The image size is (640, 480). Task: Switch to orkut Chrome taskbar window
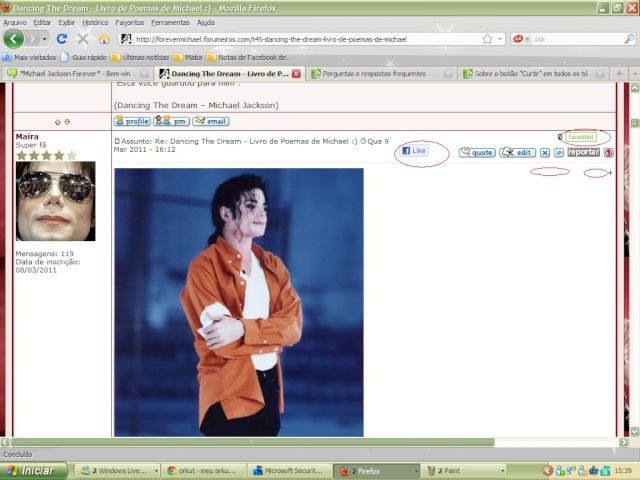[203, 471]
